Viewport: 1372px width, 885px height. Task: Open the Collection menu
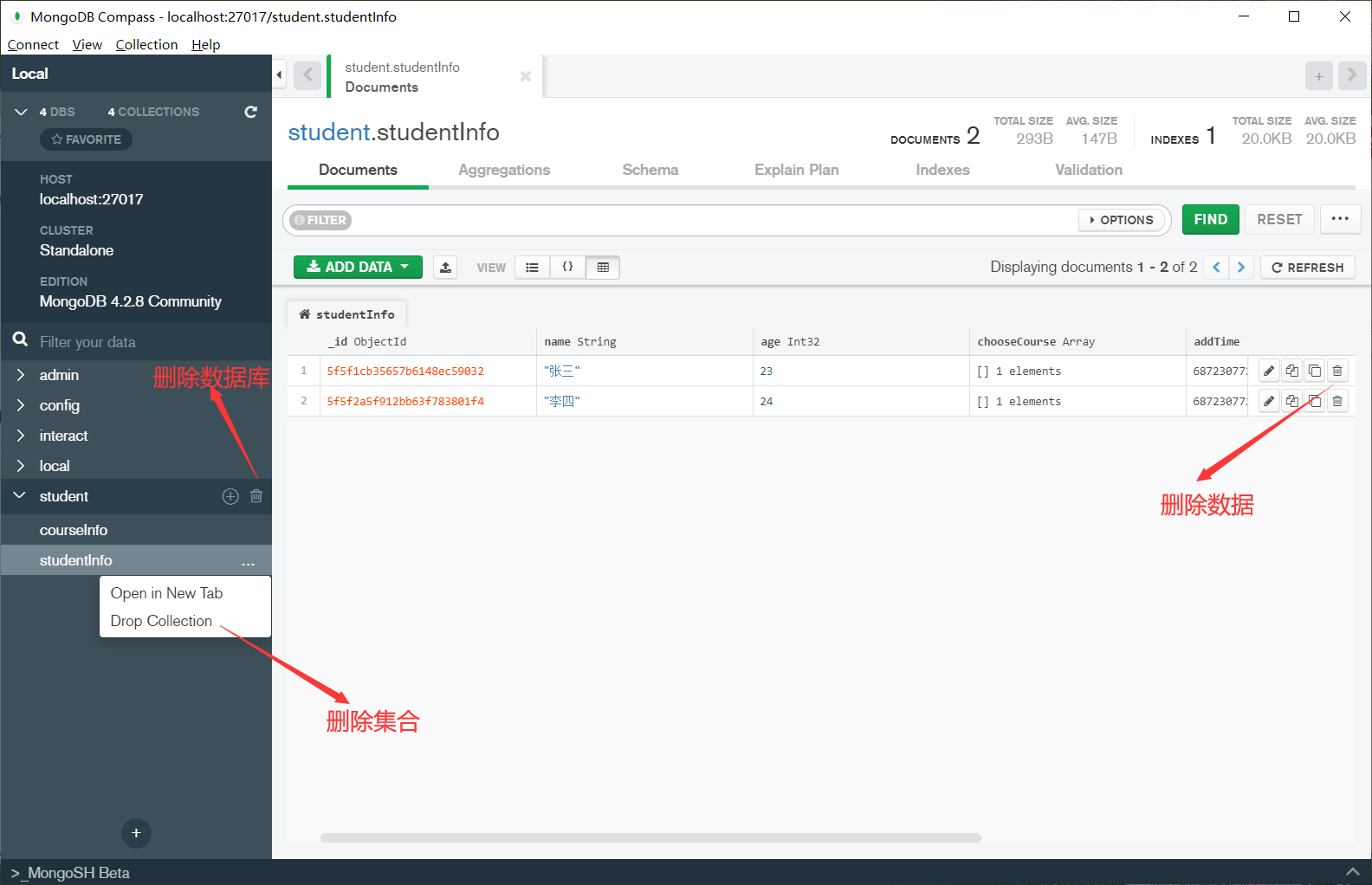[146, 45]
